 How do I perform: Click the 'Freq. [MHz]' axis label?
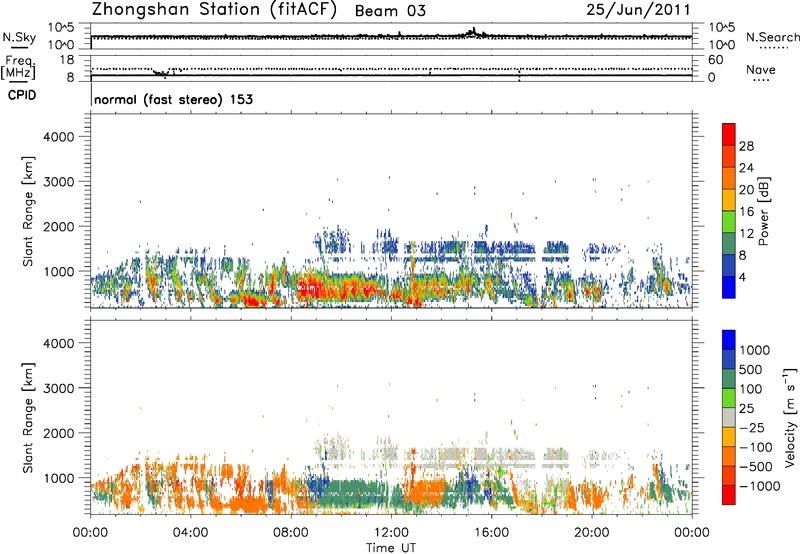(19, 68)
